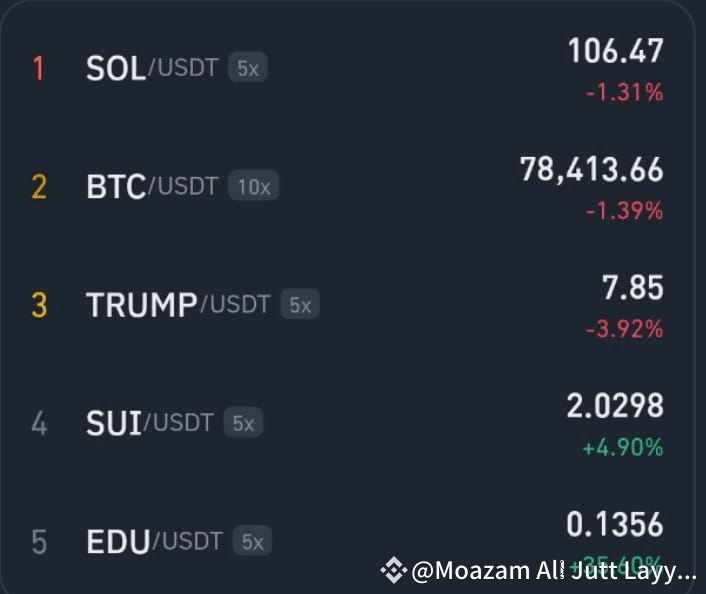Click the +4.90% change for SUI
The height and width of the screenshot is (594, 706).
click(x=623, y=447)
